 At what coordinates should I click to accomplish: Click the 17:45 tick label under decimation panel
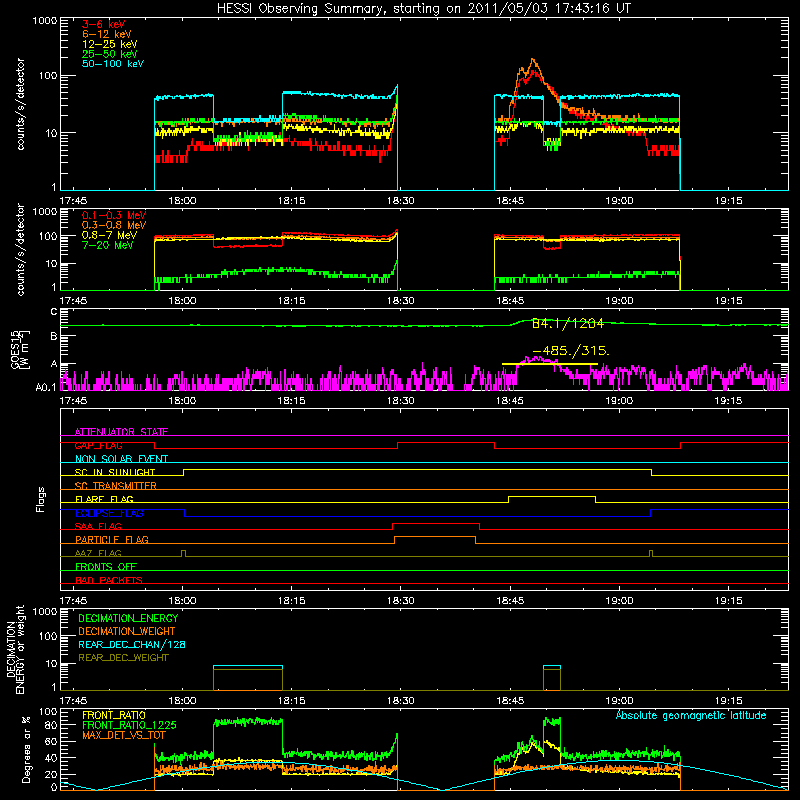(x=73, y=701)
